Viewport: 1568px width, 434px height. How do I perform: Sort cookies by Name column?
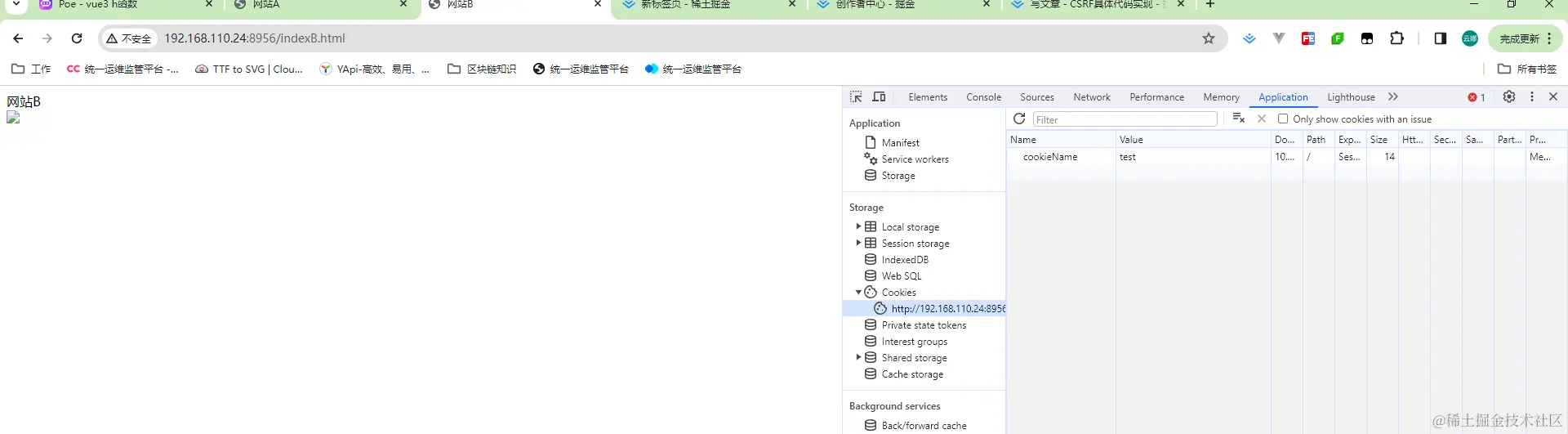[1061, 139]
